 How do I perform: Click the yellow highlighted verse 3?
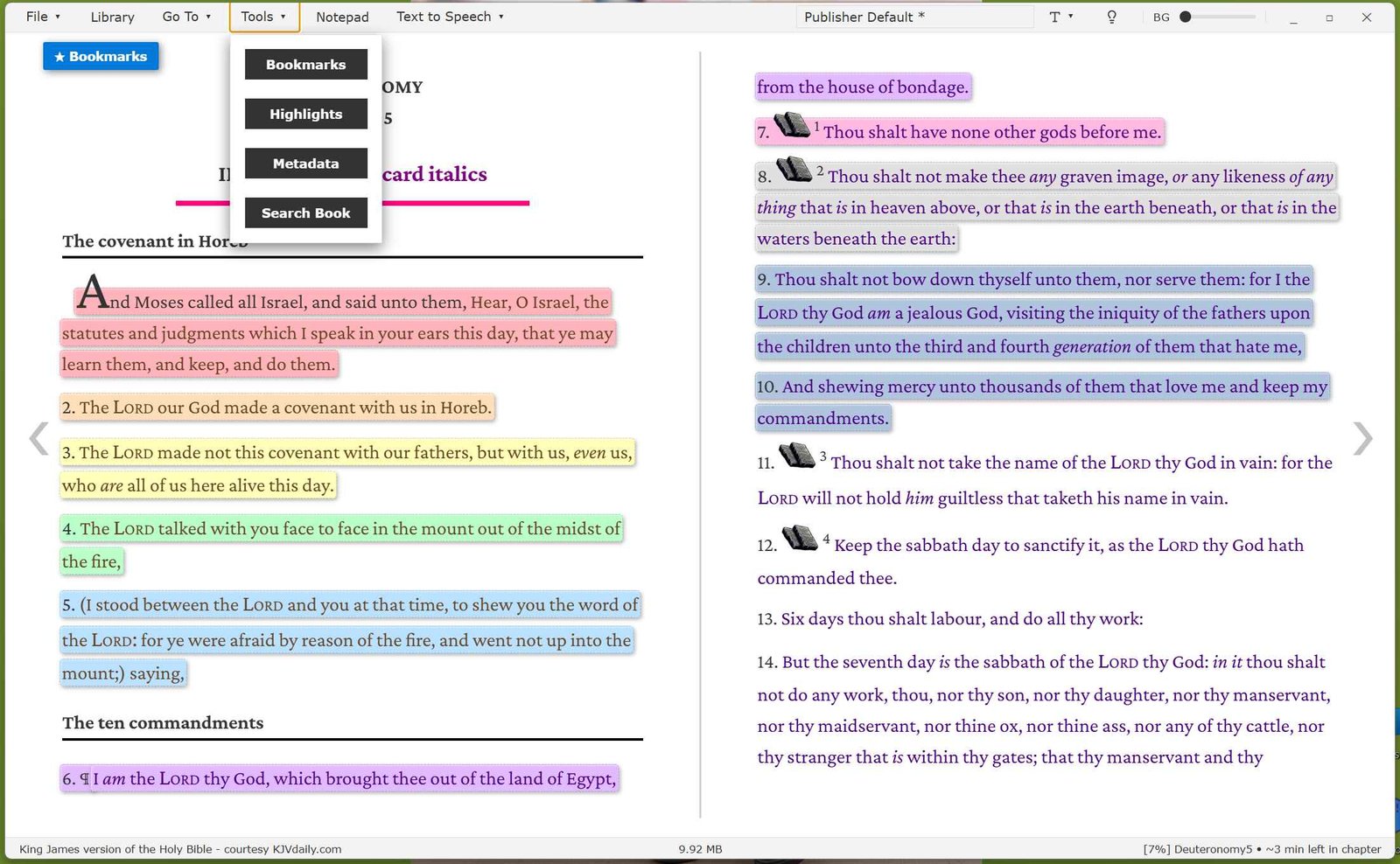tap(346, 469)
